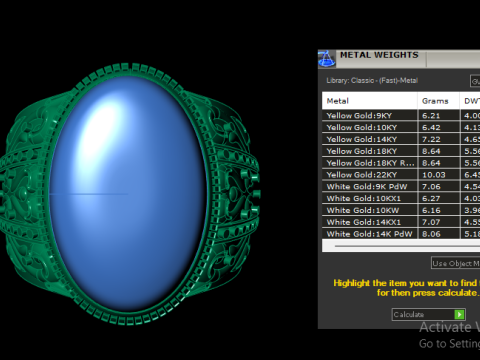Select the Yellow Gold:18KY R... row
Screen dimensions: 480x360
(x=401, y=163)
